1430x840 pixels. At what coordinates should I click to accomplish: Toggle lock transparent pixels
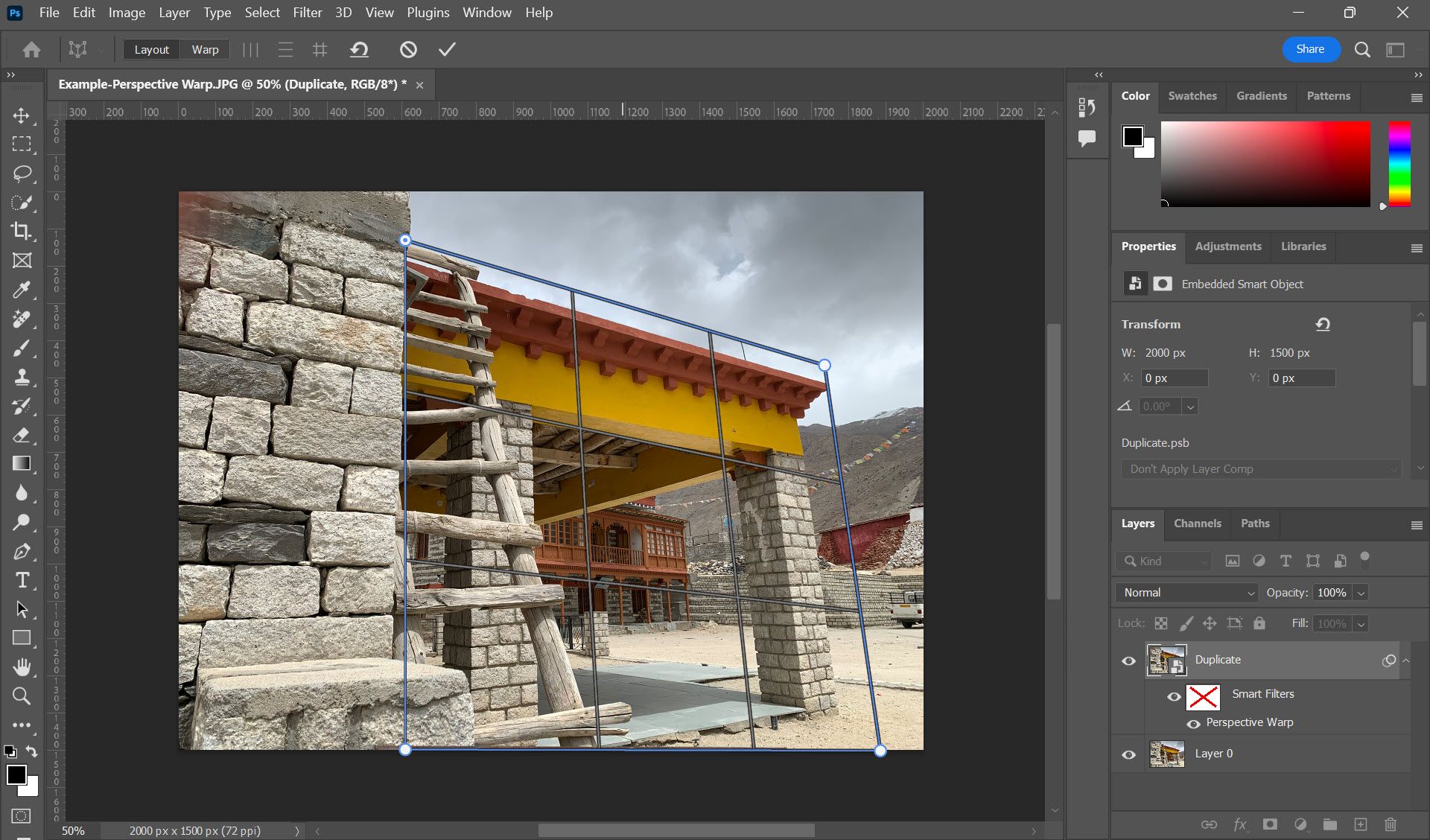[x=1161, y=623]
